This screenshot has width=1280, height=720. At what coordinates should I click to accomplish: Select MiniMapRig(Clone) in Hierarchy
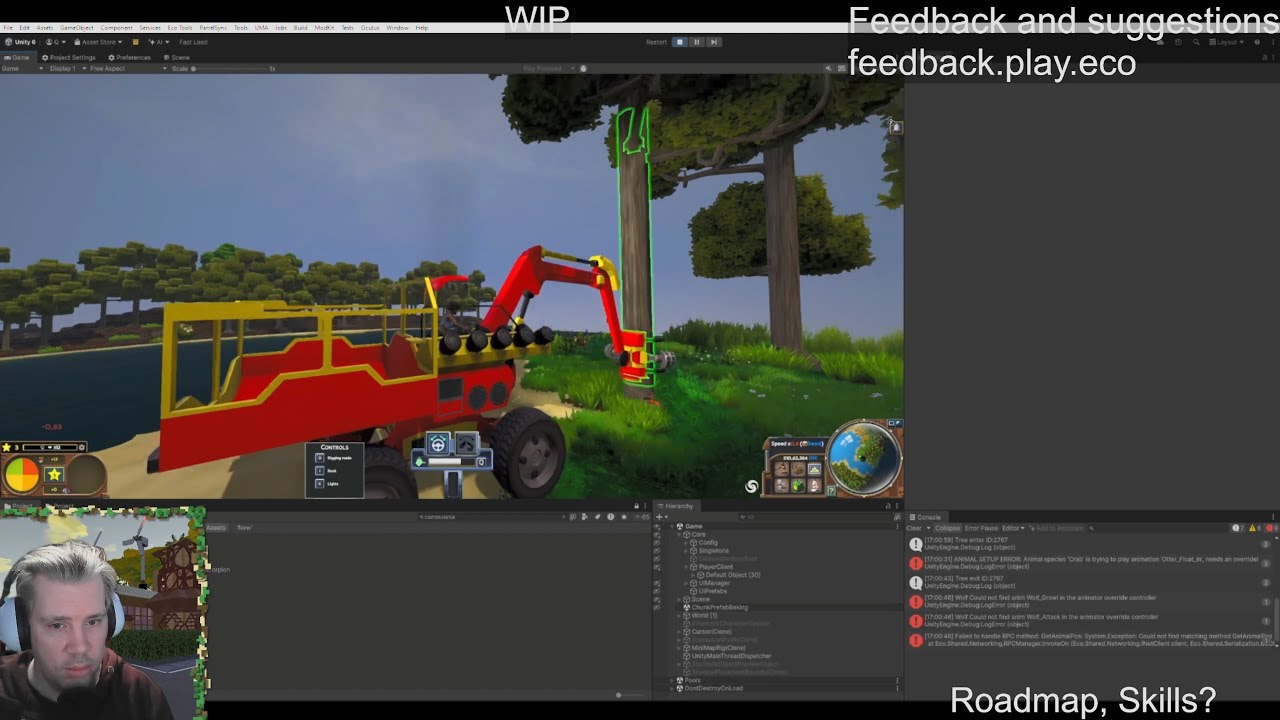(718, 648)
